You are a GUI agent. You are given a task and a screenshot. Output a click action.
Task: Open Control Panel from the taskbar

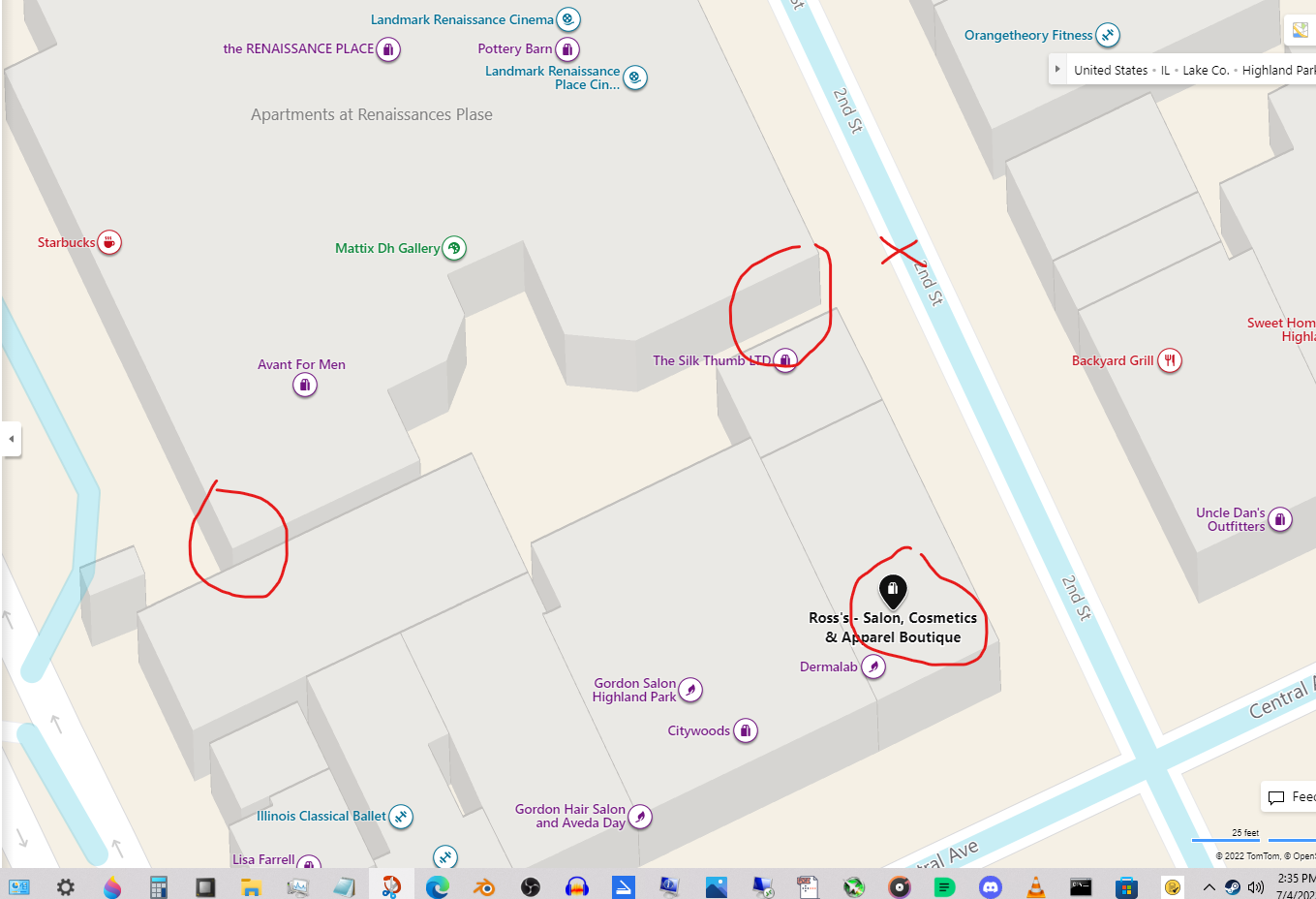pos(18,886)
